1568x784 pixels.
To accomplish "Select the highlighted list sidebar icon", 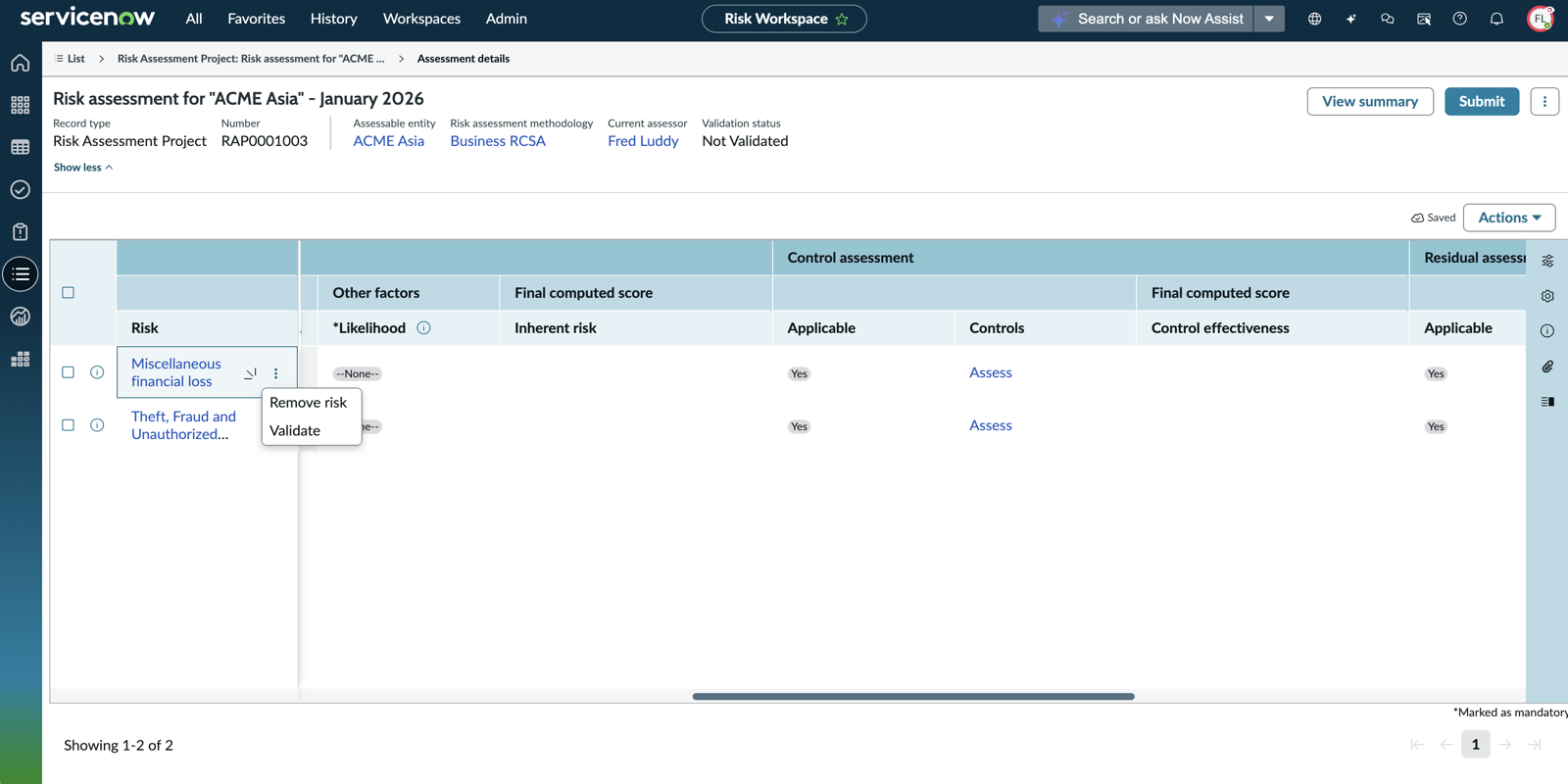I will [21, 274].
